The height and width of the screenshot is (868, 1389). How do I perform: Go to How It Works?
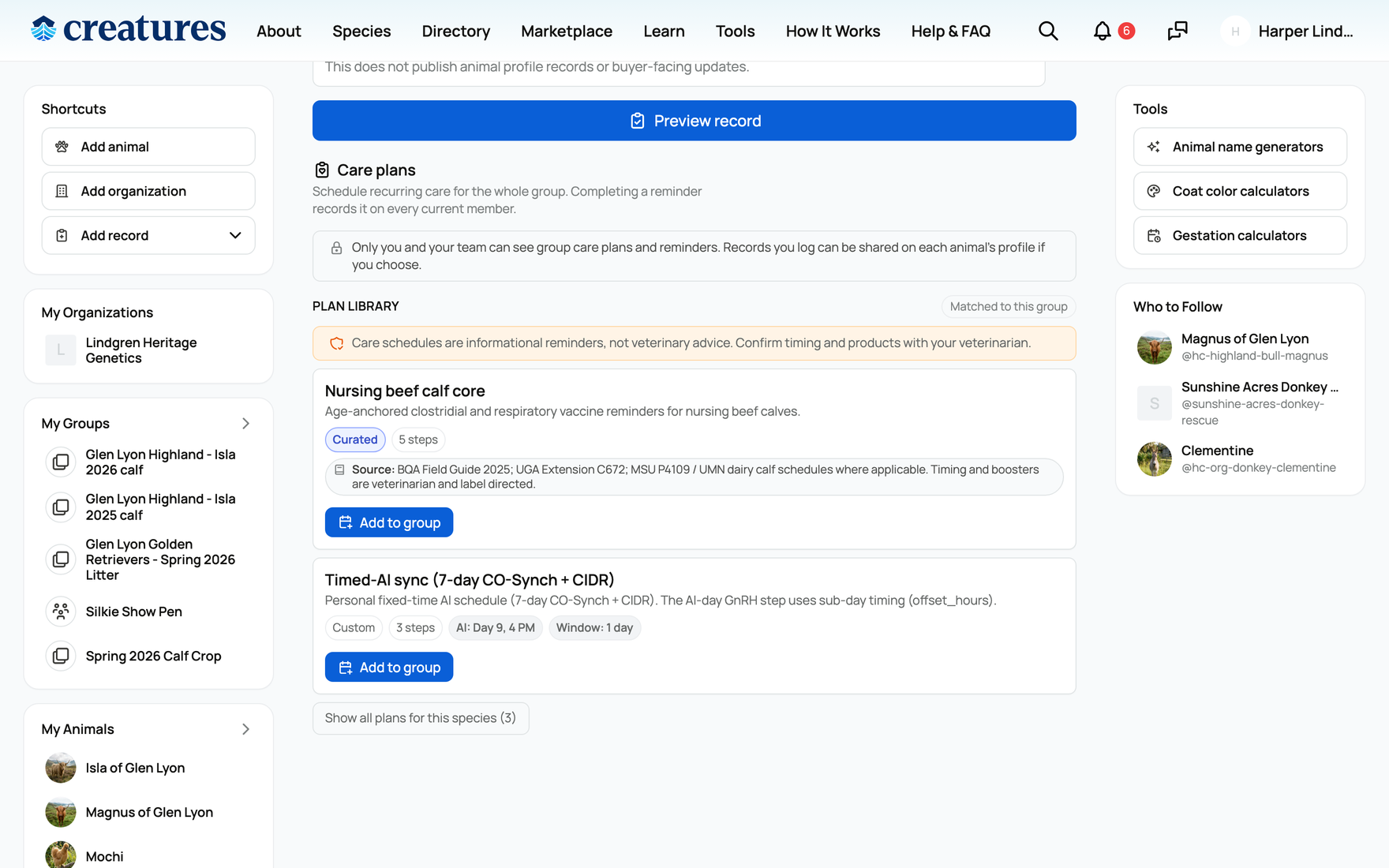[833, 31]
